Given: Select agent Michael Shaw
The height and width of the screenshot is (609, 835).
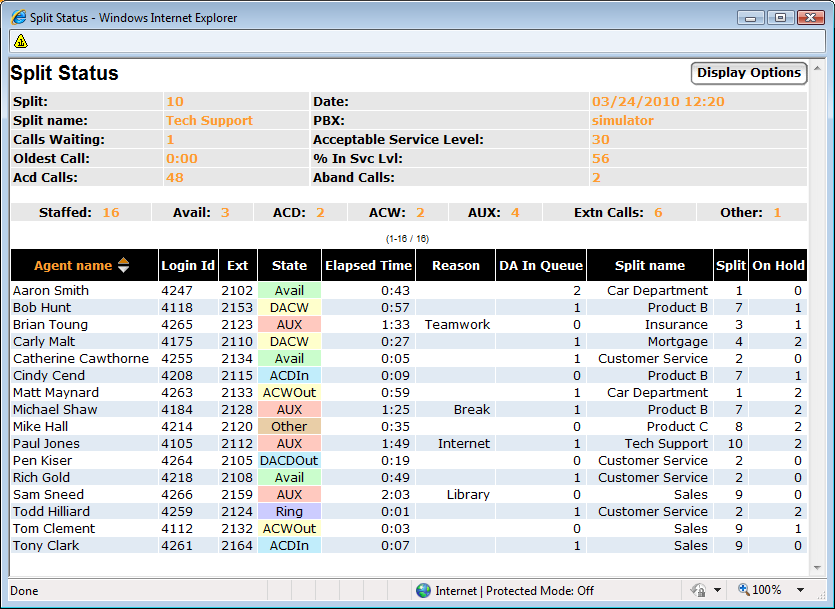Looking at the screenshot, I should pos(55,410).
